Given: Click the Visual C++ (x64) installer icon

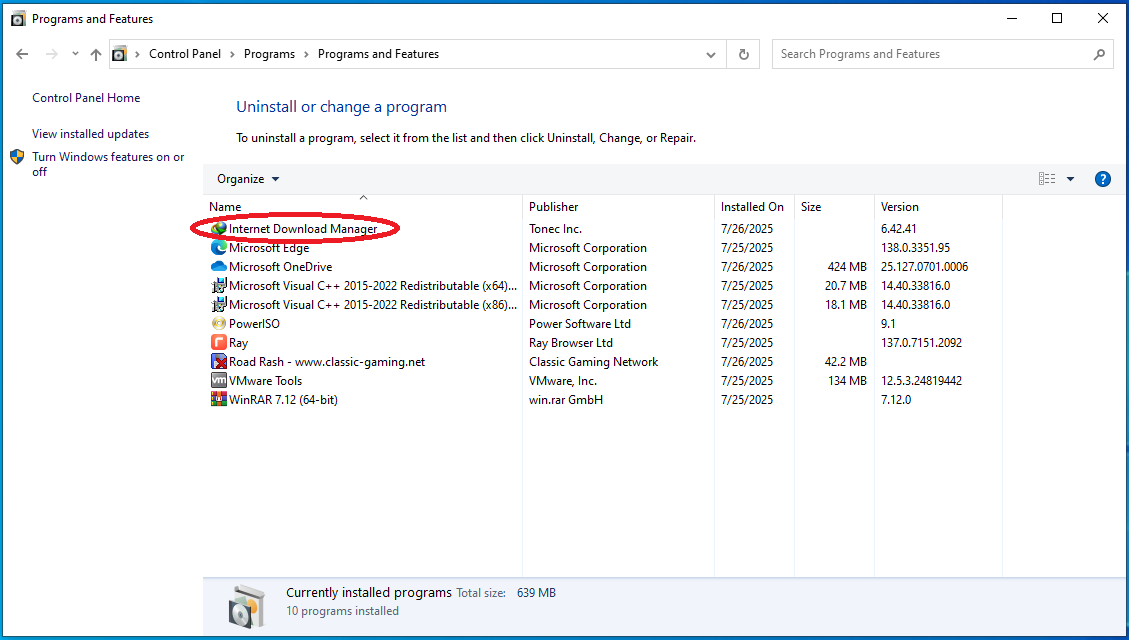Looking at the screenshot, I should [219, 286].
